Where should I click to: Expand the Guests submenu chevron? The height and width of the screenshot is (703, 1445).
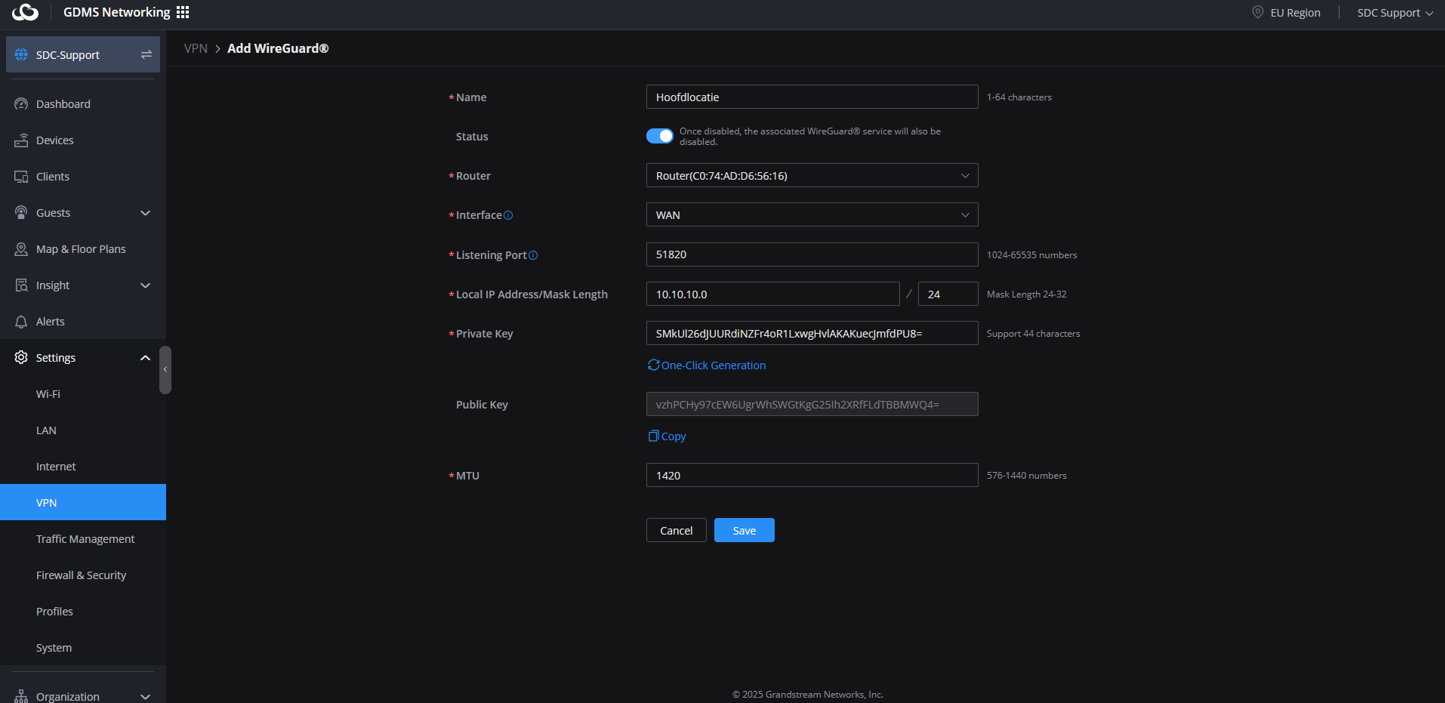(145, 213)
